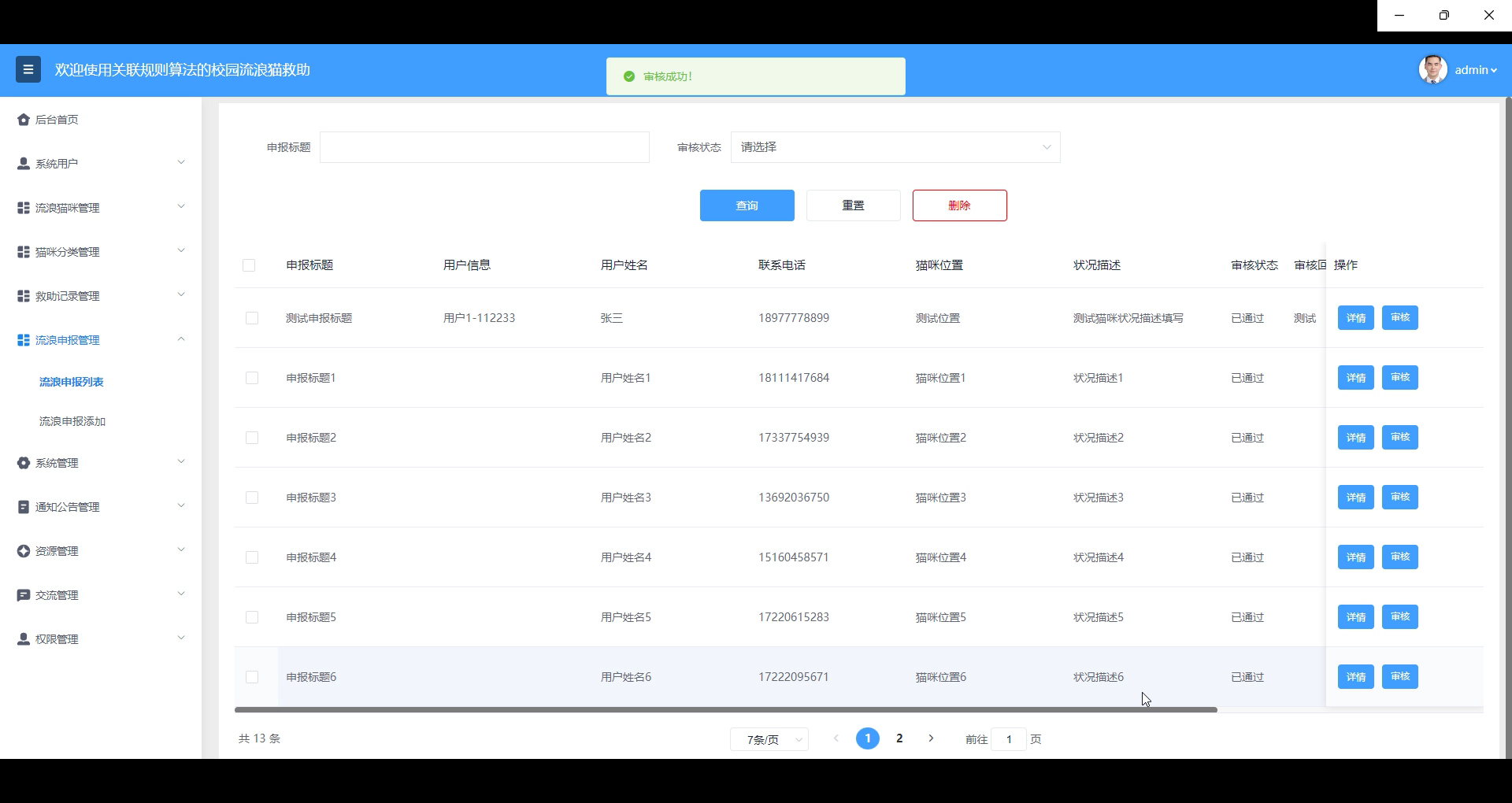Click the grid icon beside 救助记录管理
Viewport: 1512px width, 803px height.
tap(24, 296)
